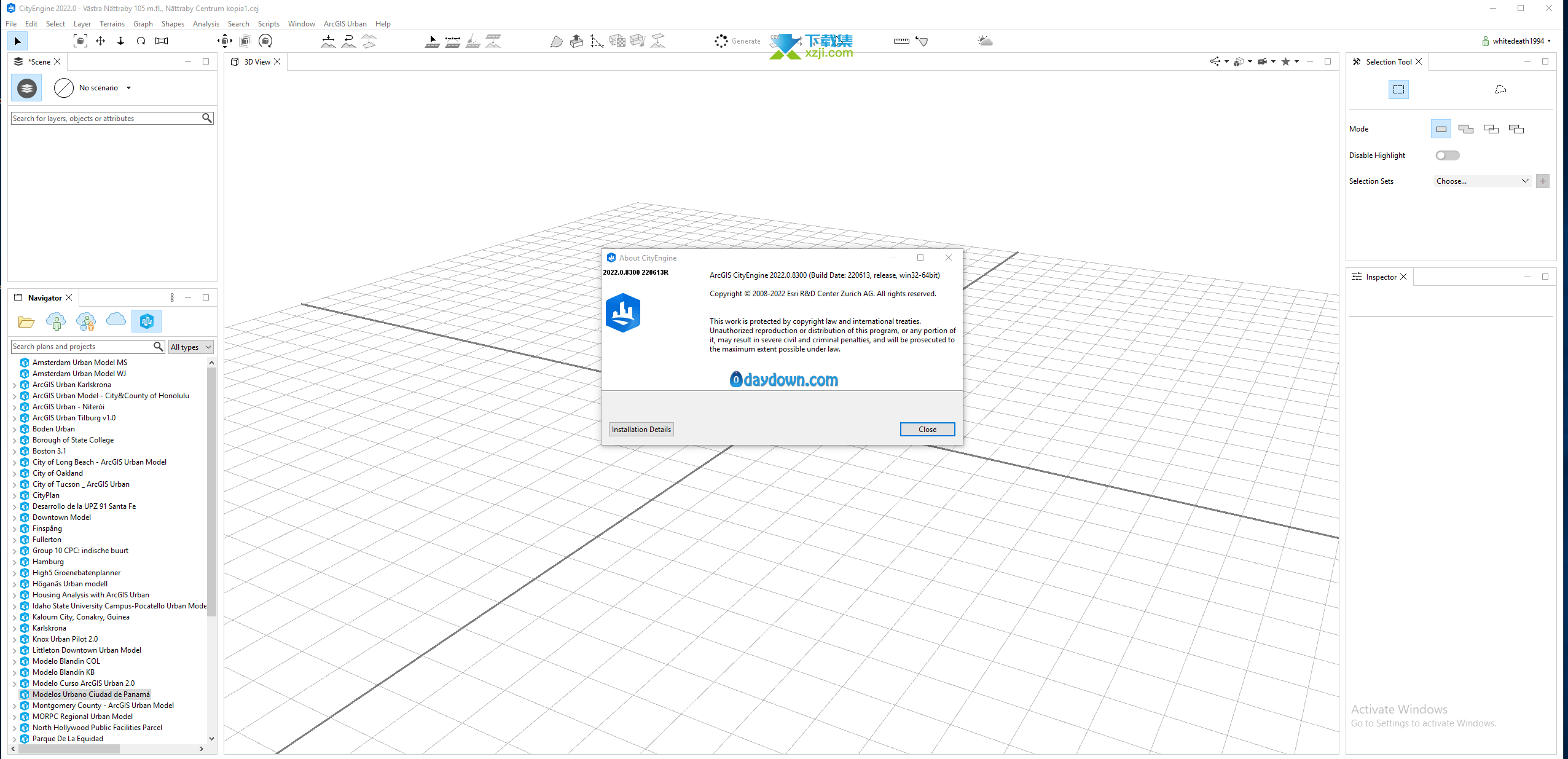Open the 3D View visibility settings dropdown

[x=1243, y=61]
